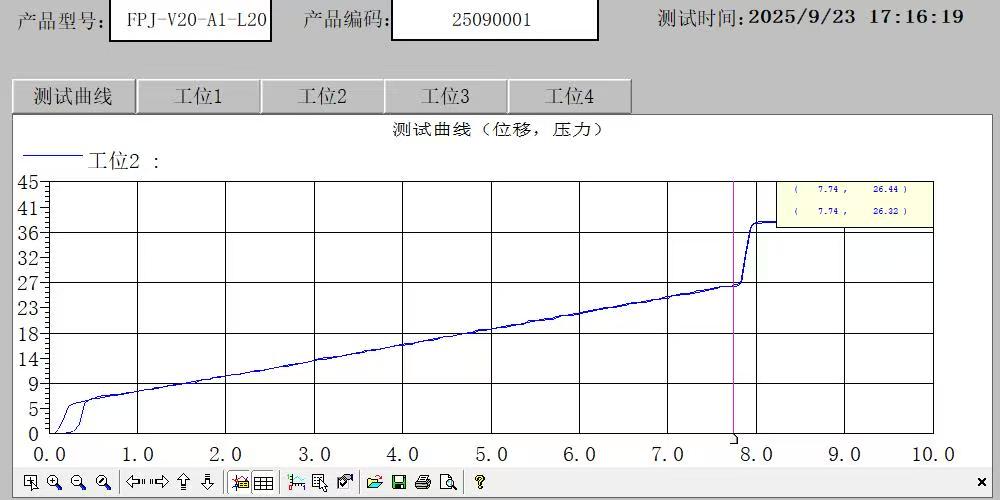
Task: Click the test time 2025/9/23 17:16:19
Action: tap(855, 17)
